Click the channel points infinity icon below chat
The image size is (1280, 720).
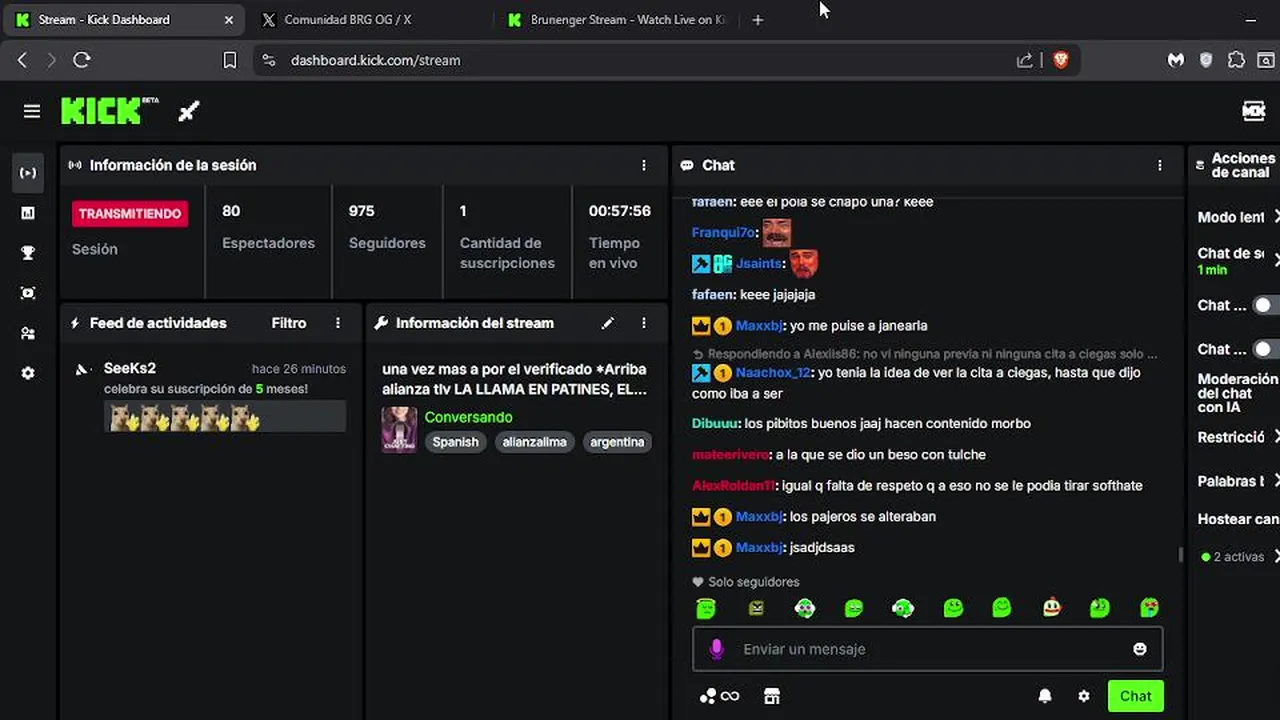point(720,696)
